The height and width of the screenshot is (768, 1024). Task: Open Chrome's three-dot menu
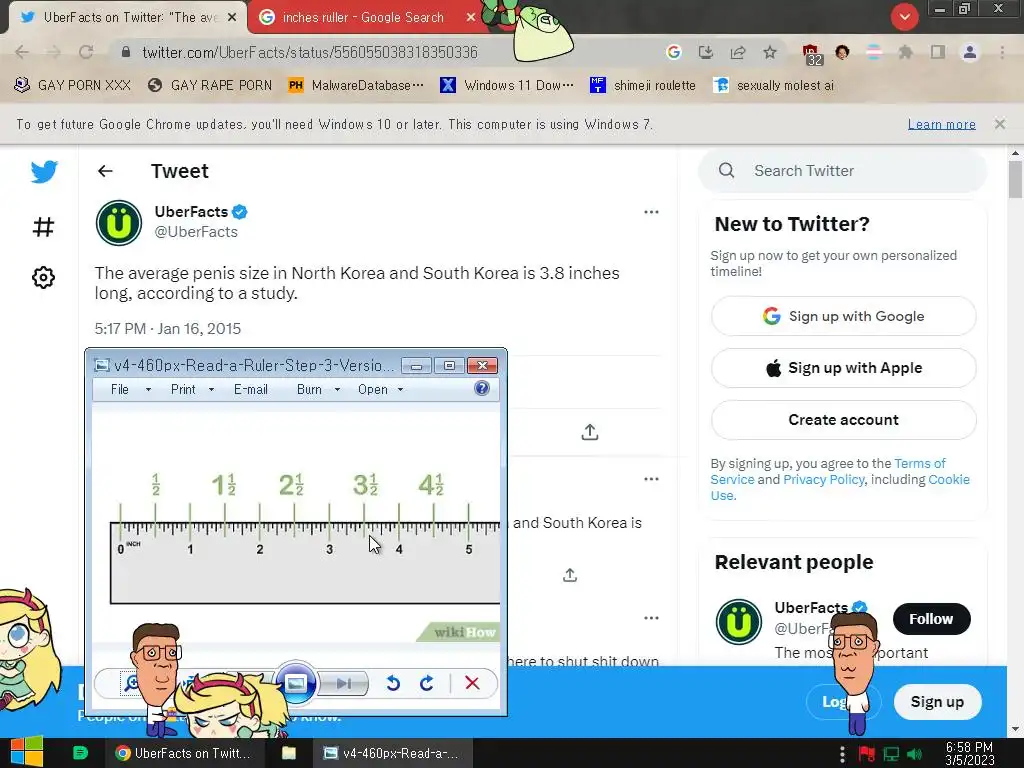point(1002,52)
